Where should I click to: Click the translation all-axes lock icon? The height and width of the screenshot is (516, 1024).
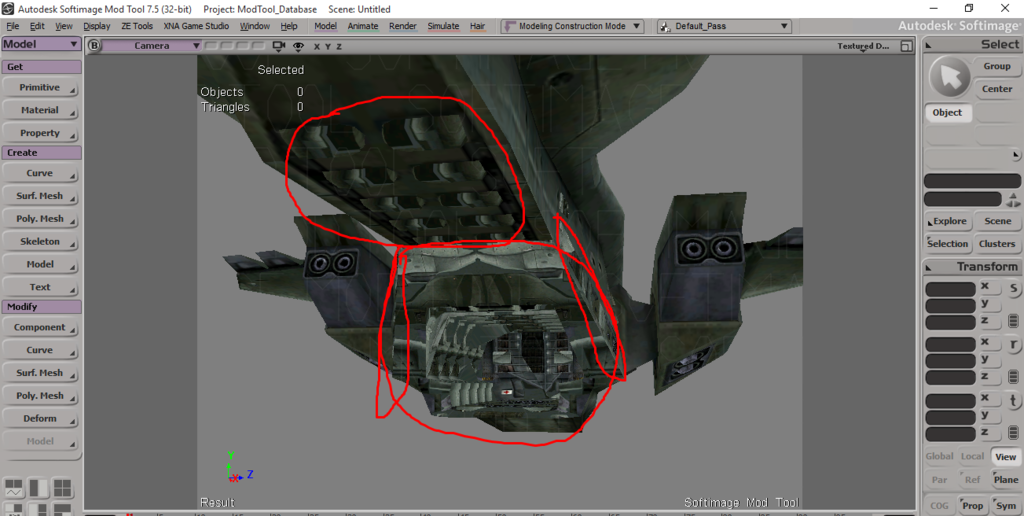[1014, 432]
